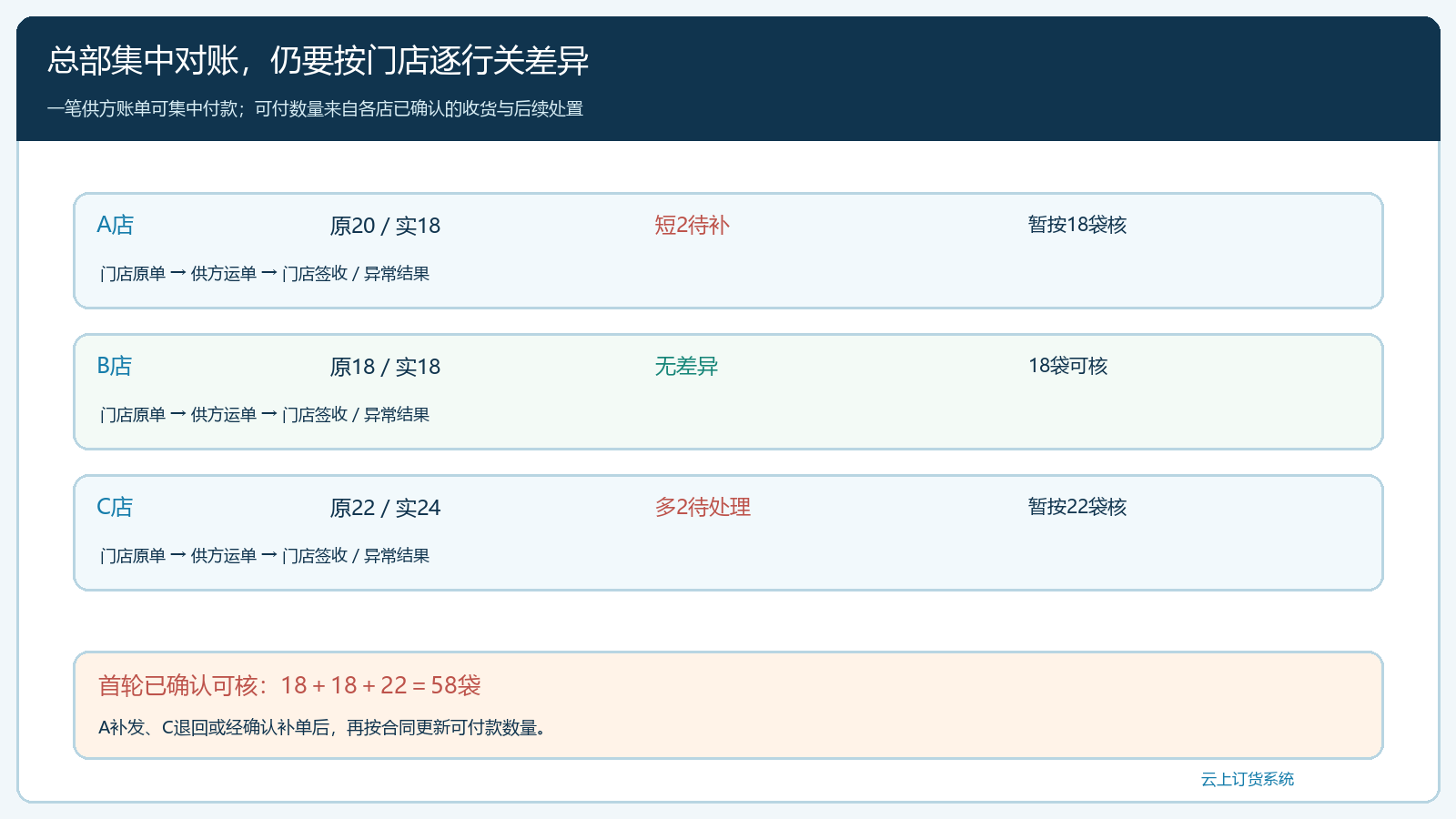Select the value 原20 / 实18
The image size is (1456, 819).
point(385,226)
